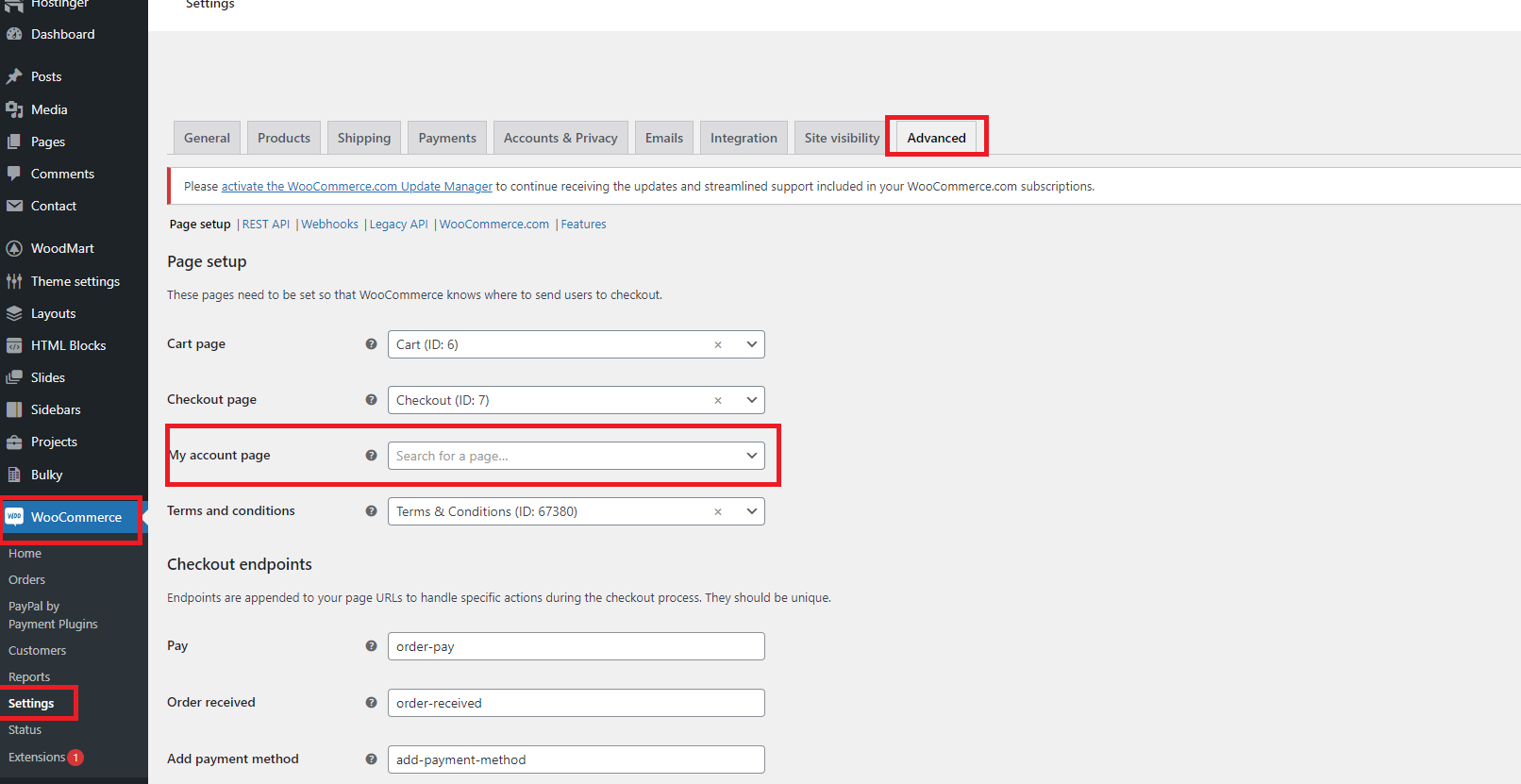Image resolution: width=1521 pixels, height=784 pixels.
Task: Open WooCommerce Orders submenu item
Action: coord(26,580)
